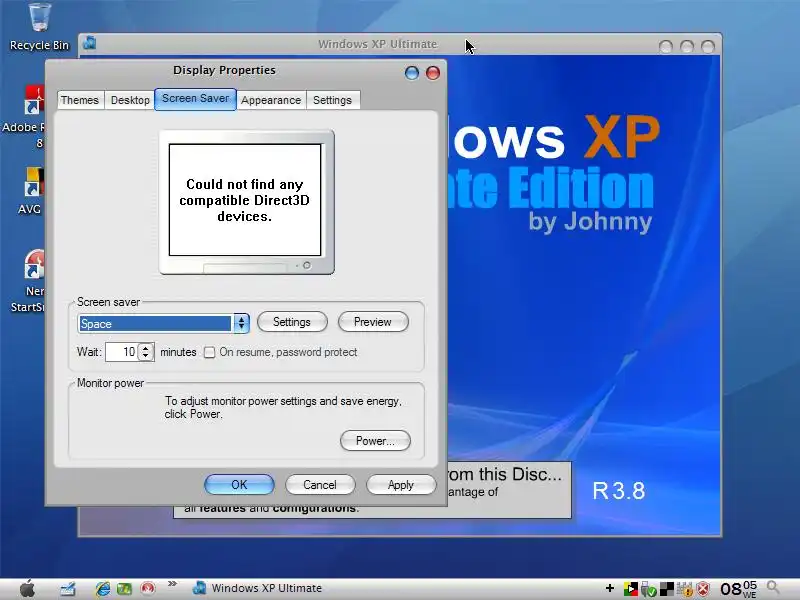Select the Screen Saver tab
The width and height of the screenshot is (800, 600).
pyautogui.click(x=195, y=98)
